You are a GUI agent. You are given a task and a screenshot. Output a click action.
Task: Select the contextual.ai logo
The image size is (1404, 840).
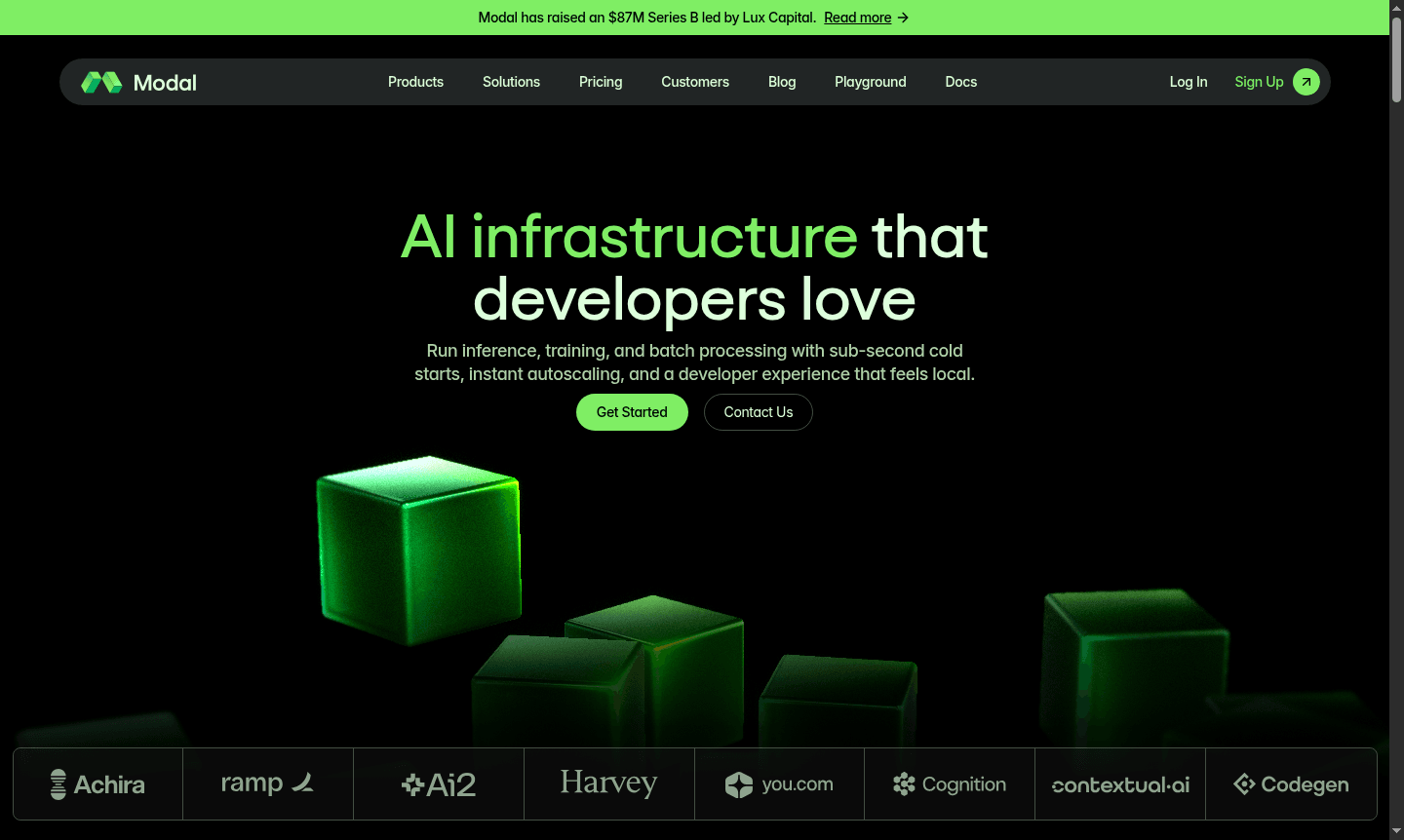point(1119,784)
